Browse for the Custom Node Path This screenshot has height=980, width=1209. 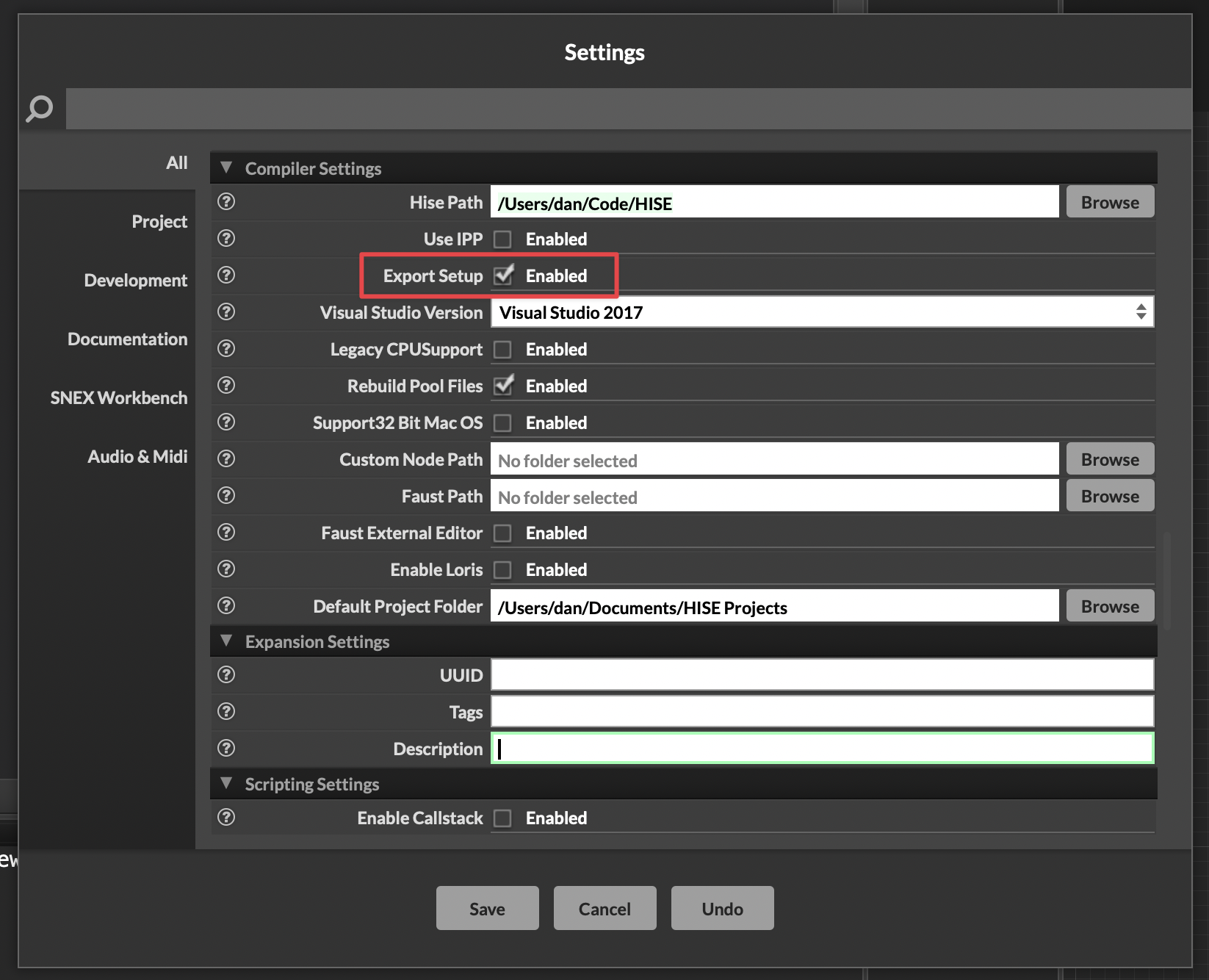pos(1109,459)
